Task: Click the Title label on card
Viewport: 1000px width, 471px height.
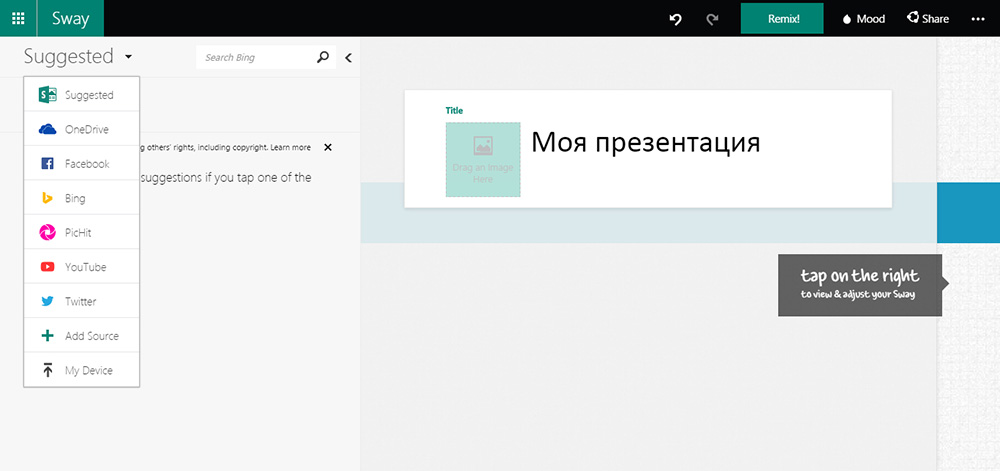Action: (454, 110)
